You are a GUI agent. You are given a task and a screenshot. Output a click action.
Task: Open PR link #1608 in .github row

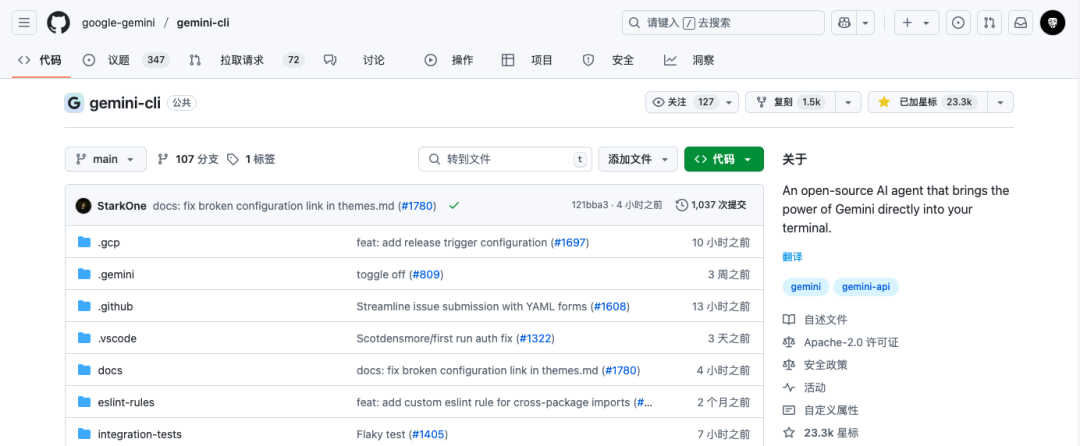pyautogui.click(x=610, y=306)
